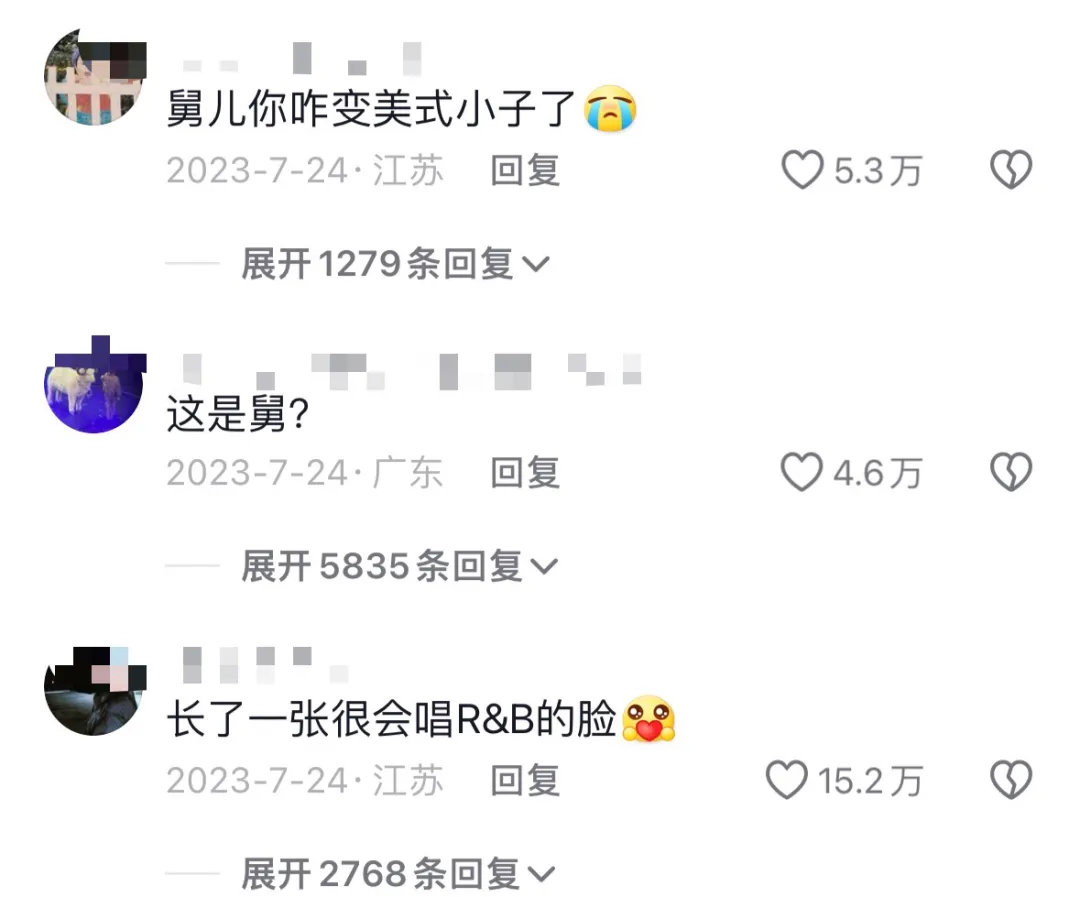Reply to the 这是舅? comment
Screen dimensions: 1080x897
[525, 473]
